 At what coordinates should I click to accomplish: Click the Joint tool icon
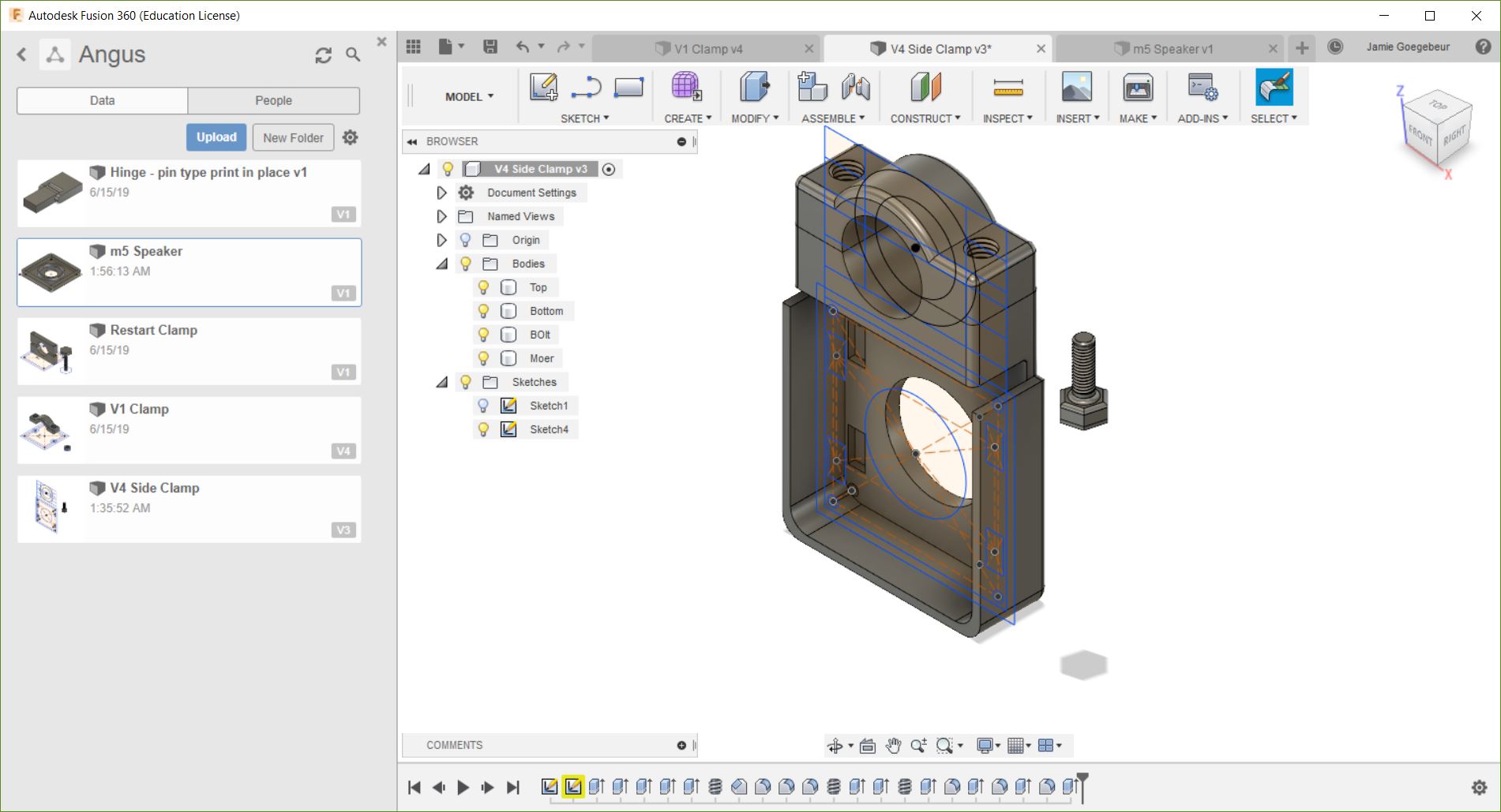pyautogui.click(x=855, y=87)
